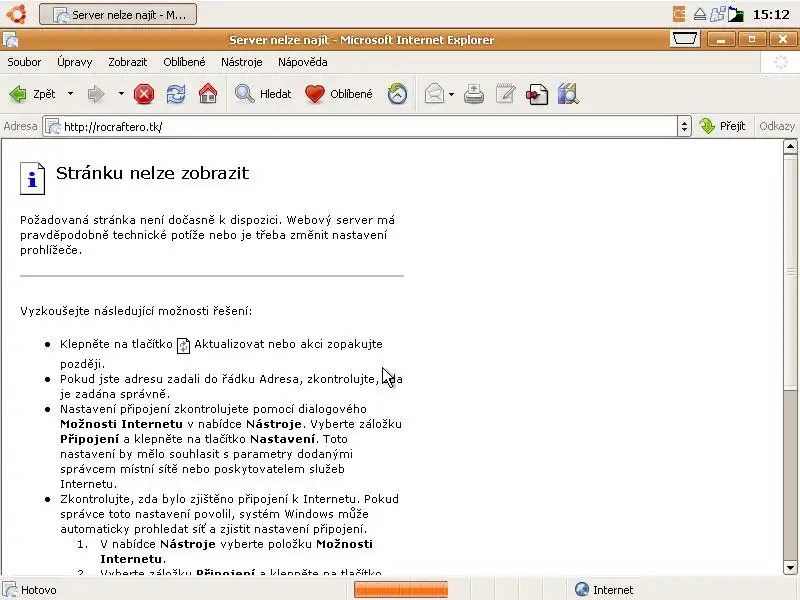Click the page icon in the address bar
800x600 pixels.
coord(53,127)
